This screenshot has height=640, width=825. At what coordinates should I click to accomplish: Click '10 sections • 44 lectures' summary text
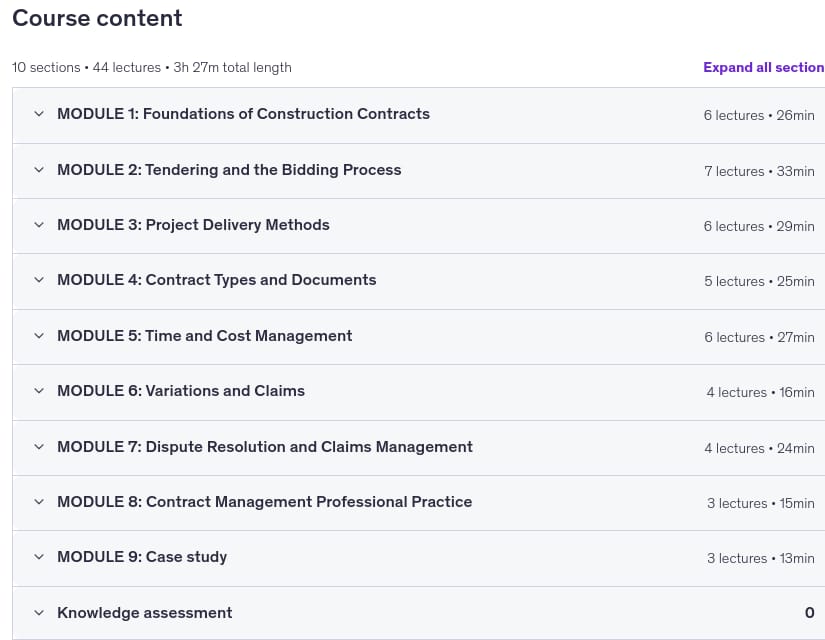click(86, 67)
